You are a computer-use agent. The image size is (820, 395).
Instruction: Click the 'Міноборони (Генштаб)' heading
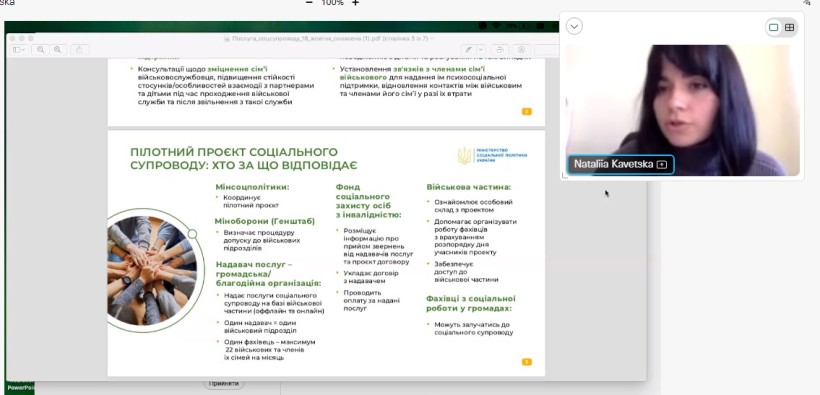point(265,221)
